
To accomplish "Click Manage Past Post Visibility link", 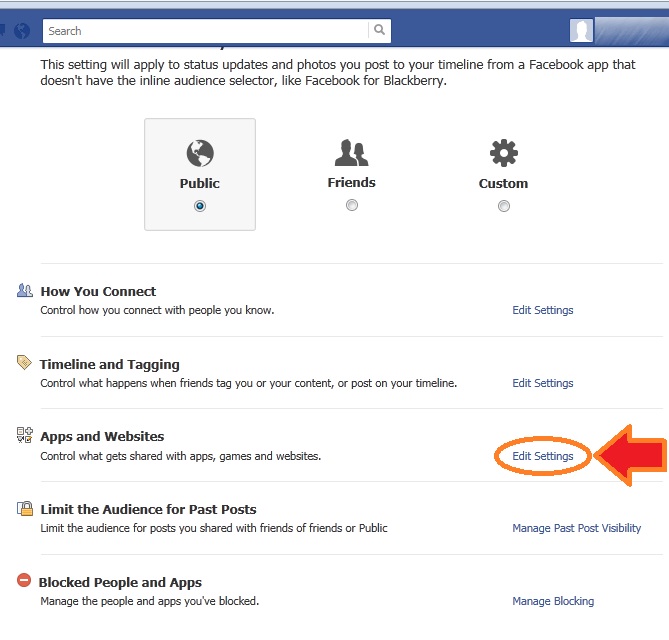I will pos(576,528).
